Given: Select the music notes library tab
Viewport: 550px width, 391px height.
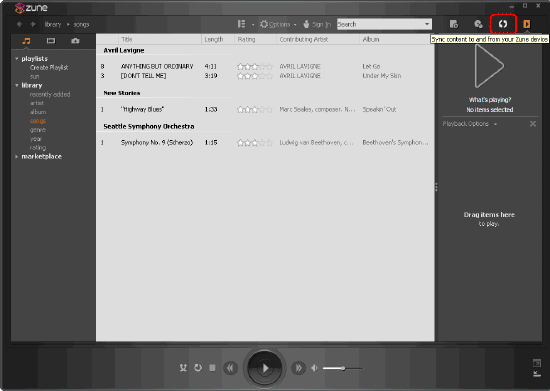Looking at the screenshot, I should [x=26, y=41].
